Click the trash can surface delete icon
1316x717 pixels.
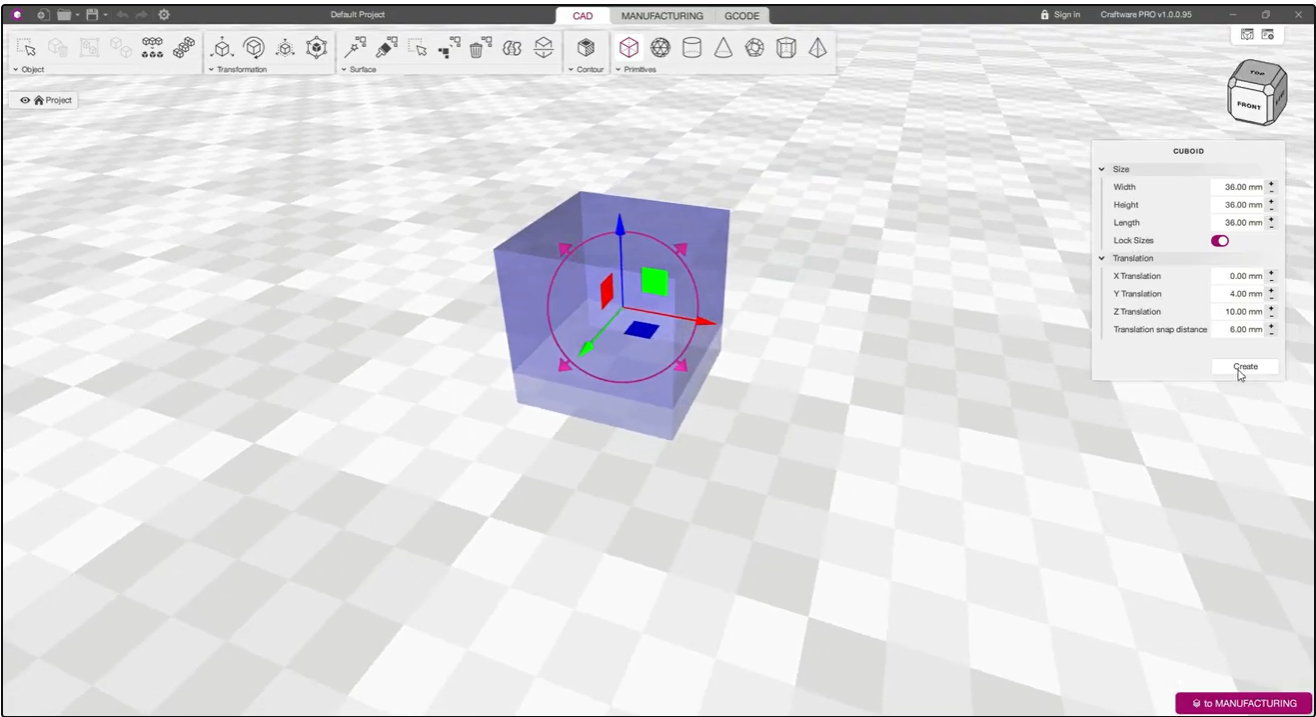[477, 48]
